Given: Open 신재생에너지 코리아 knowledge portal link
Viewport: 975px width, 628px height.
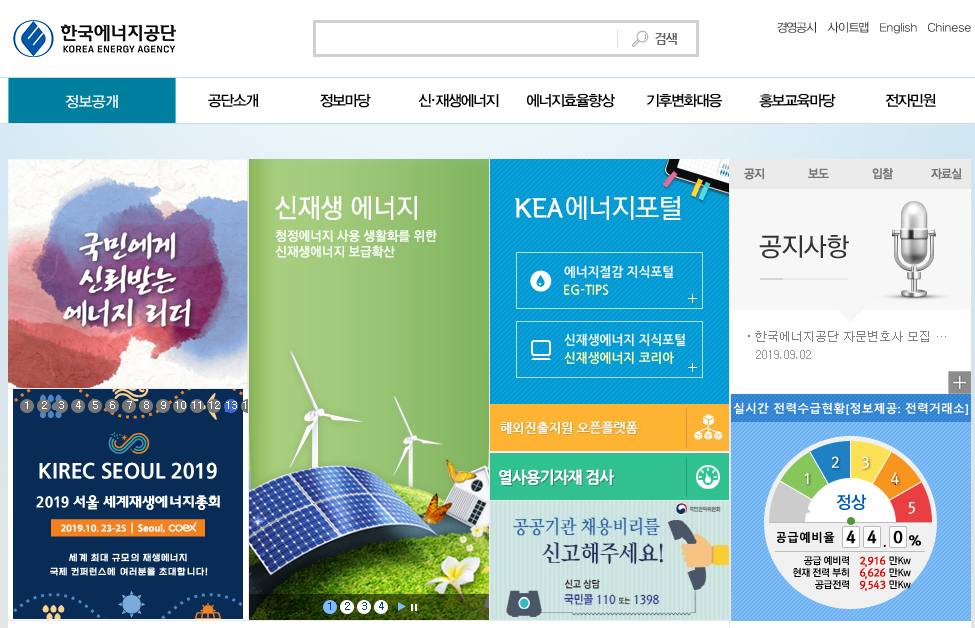Looking at the screenshot, I should (x=609, y=349).
